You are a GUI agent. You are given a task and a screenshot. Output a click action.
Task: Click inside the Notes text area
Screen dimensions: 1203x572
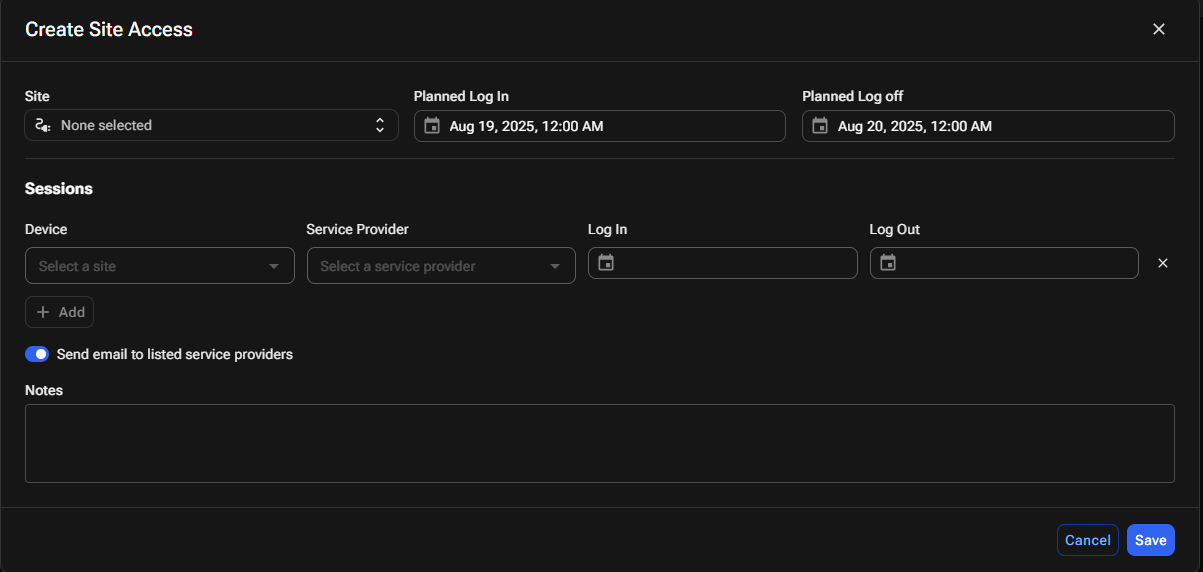[x=600, y=443]
